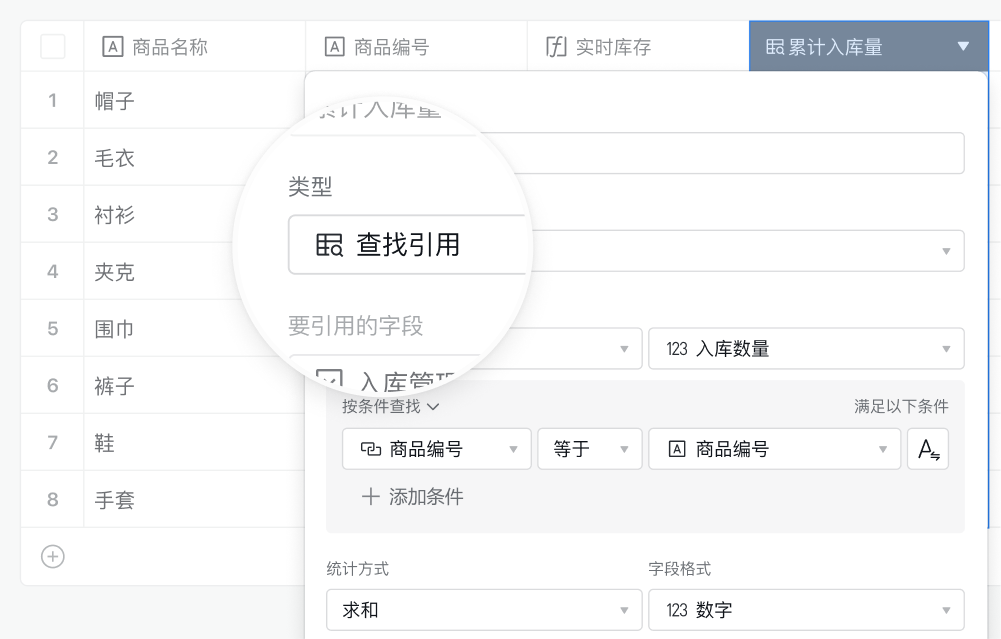This screenshot has width=1001, height=639.
Task: Click the text-compare icon beside condition value
Action: pyautogui.click(x=928, y=449)
